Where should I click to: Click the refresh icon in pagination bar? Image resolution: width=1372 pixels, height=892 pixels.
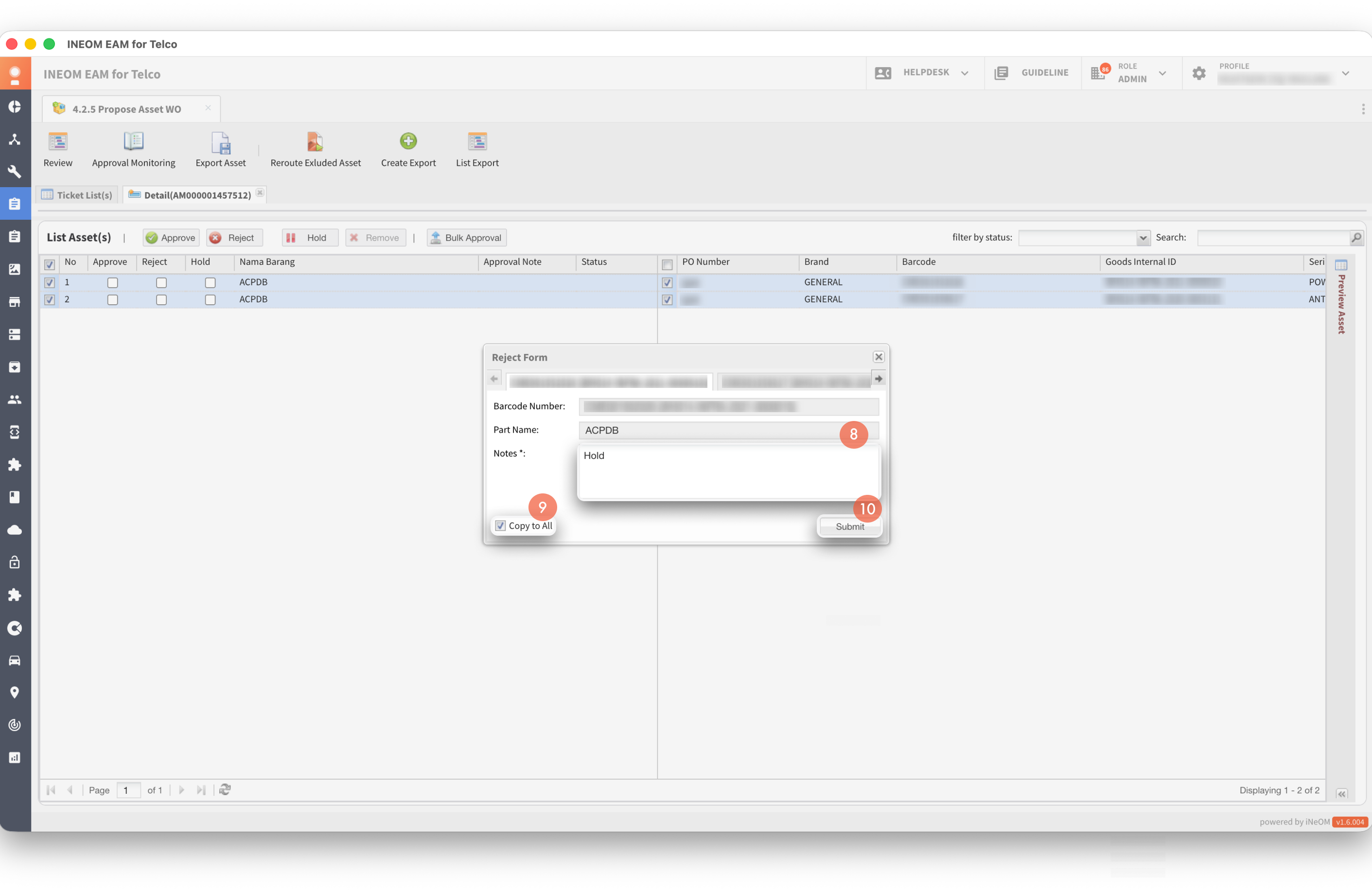pos(225,789)
